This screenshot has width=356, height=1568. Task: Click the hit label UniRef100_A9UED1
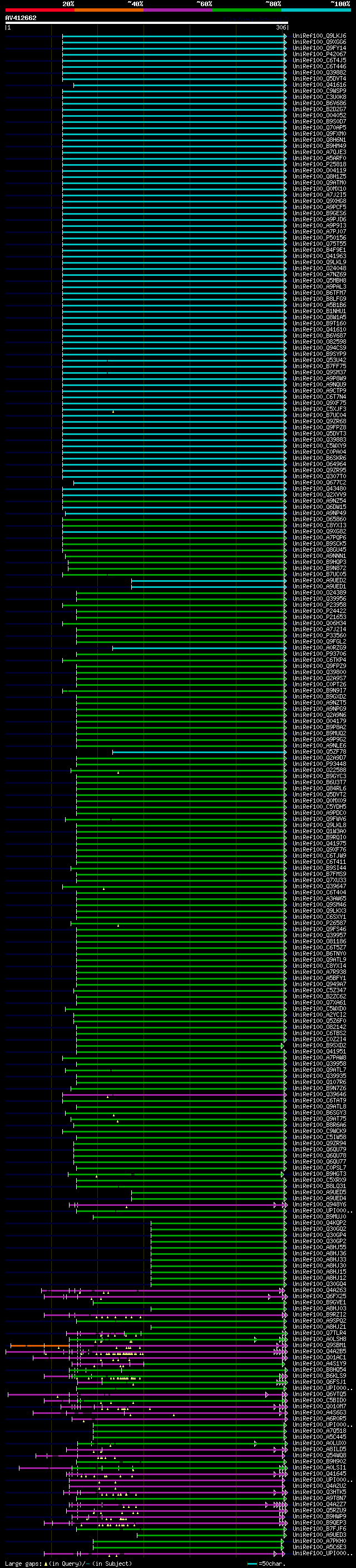pos(319,586)
